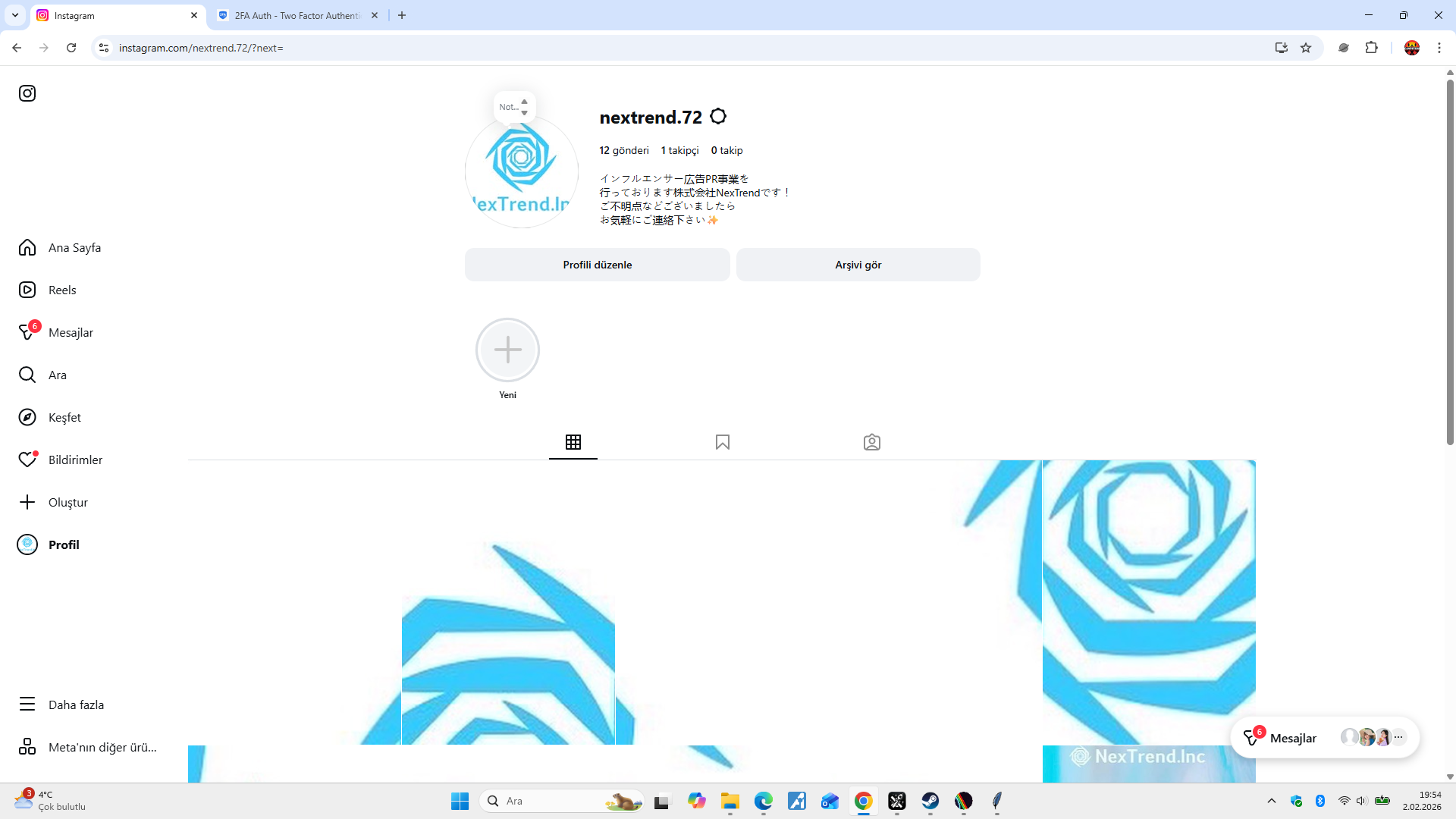Click the Profili düzenle button
Viewport: 1456px width, 819px height.
click(x=598, y=265)
